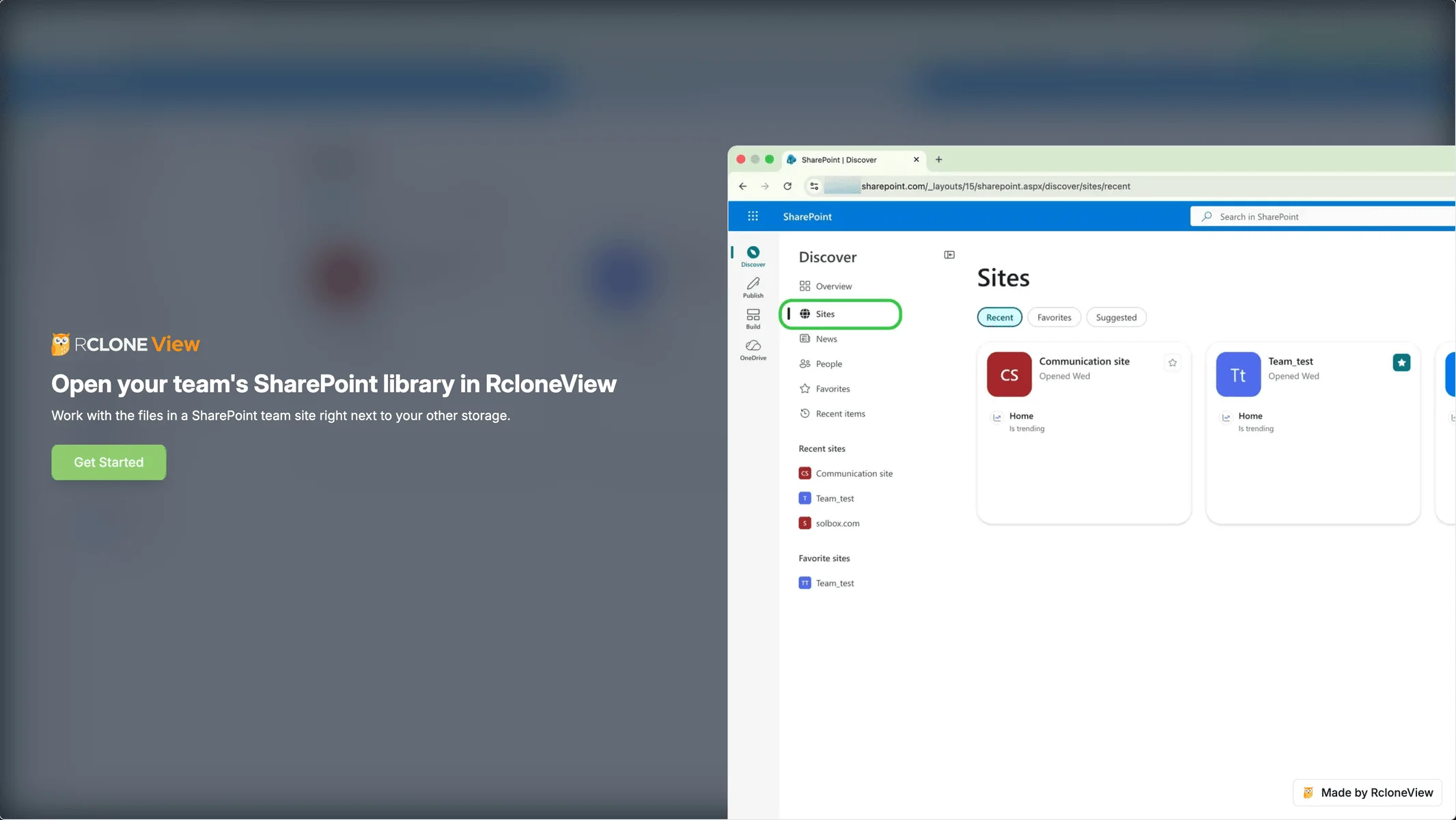Image resolution: width=1456 pixels, height=820 pixels.
Task: Favorite the Communication site card star
Action: click(x=1173, y=363)
